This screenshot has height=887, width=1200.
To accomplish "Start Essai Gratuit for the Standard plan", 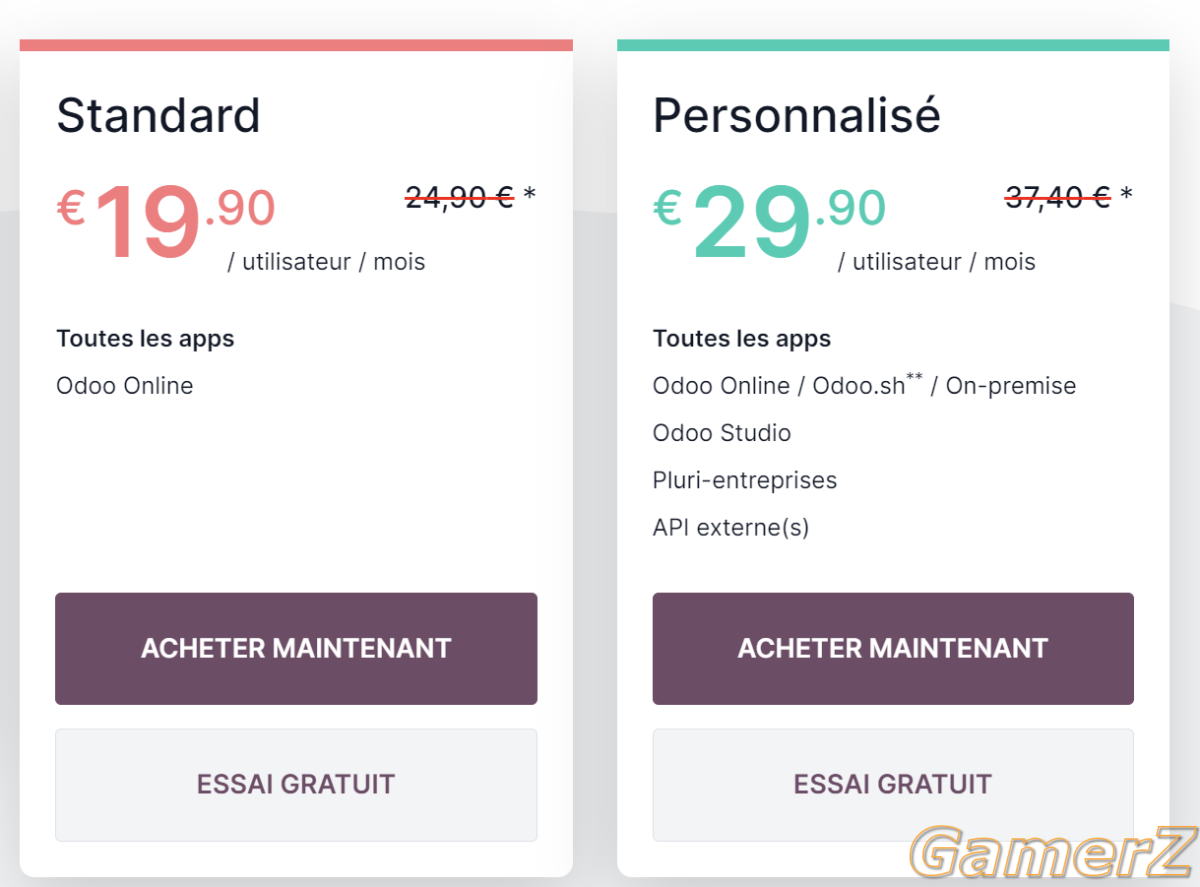I will (296, 785).
